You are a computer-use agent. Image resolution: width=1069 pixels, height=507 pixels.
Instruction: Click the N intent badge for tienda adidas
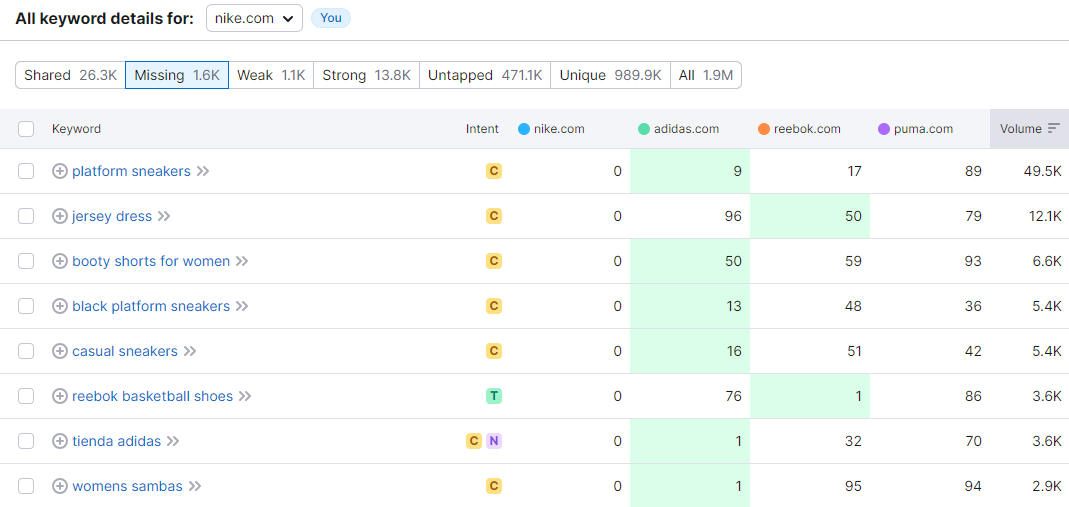coord(494,441)
